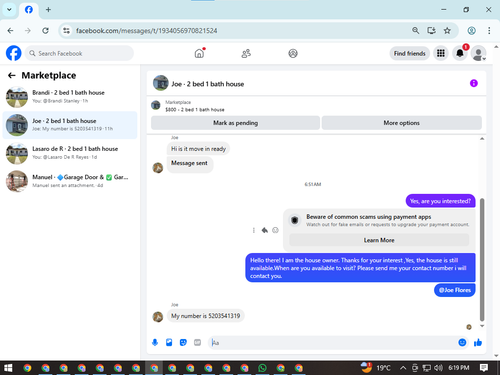Click the install app icon in address bar

[431, 31]
